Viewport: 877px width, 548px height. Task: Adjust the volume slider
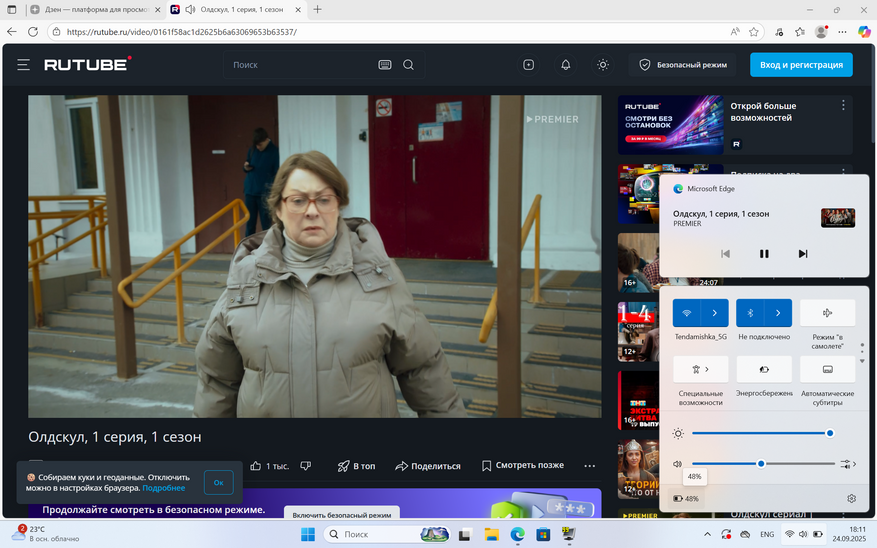pos(763,464)
